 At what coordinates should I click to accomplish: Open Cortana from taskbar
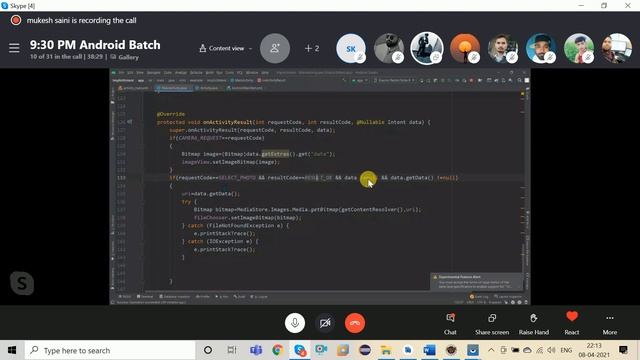point(208,350)
